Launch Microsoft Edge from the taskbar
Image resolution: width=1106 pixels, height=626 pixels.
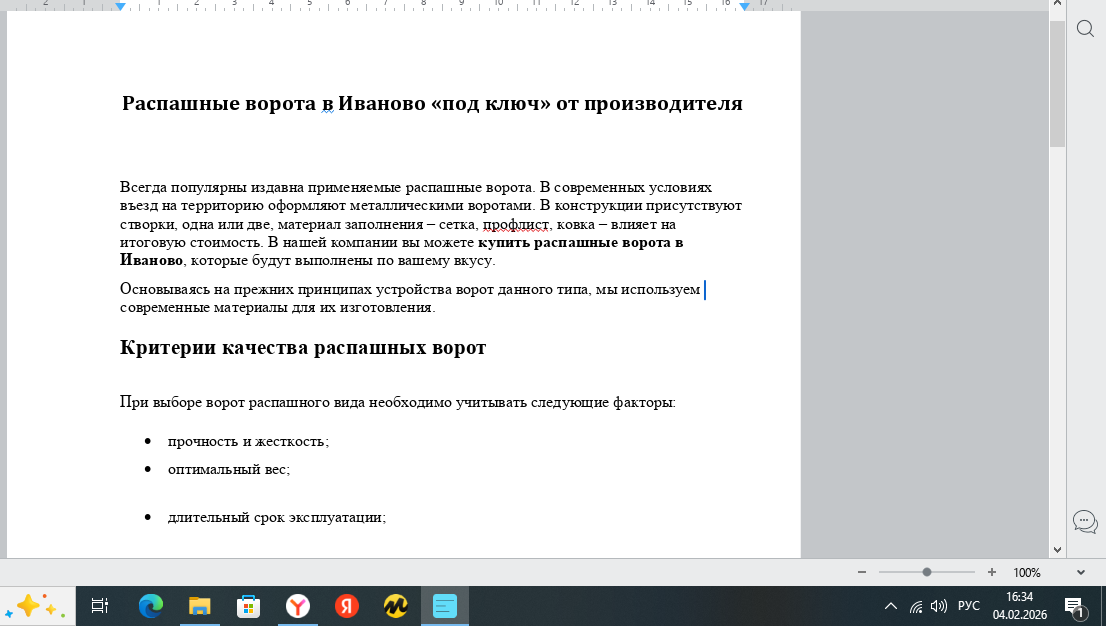[149, 605]
